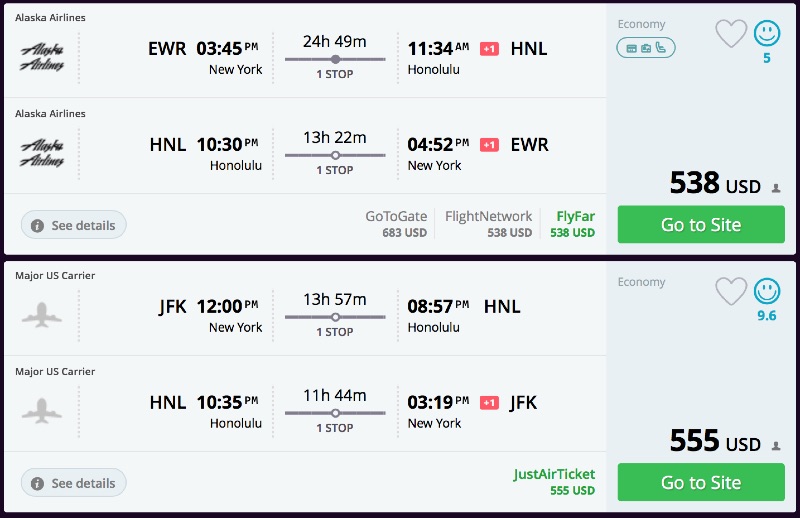This screenshot has width=800, height=518.
Task: Click the Alaska Airlines logo on EWR departure
Action: point(42,58)
